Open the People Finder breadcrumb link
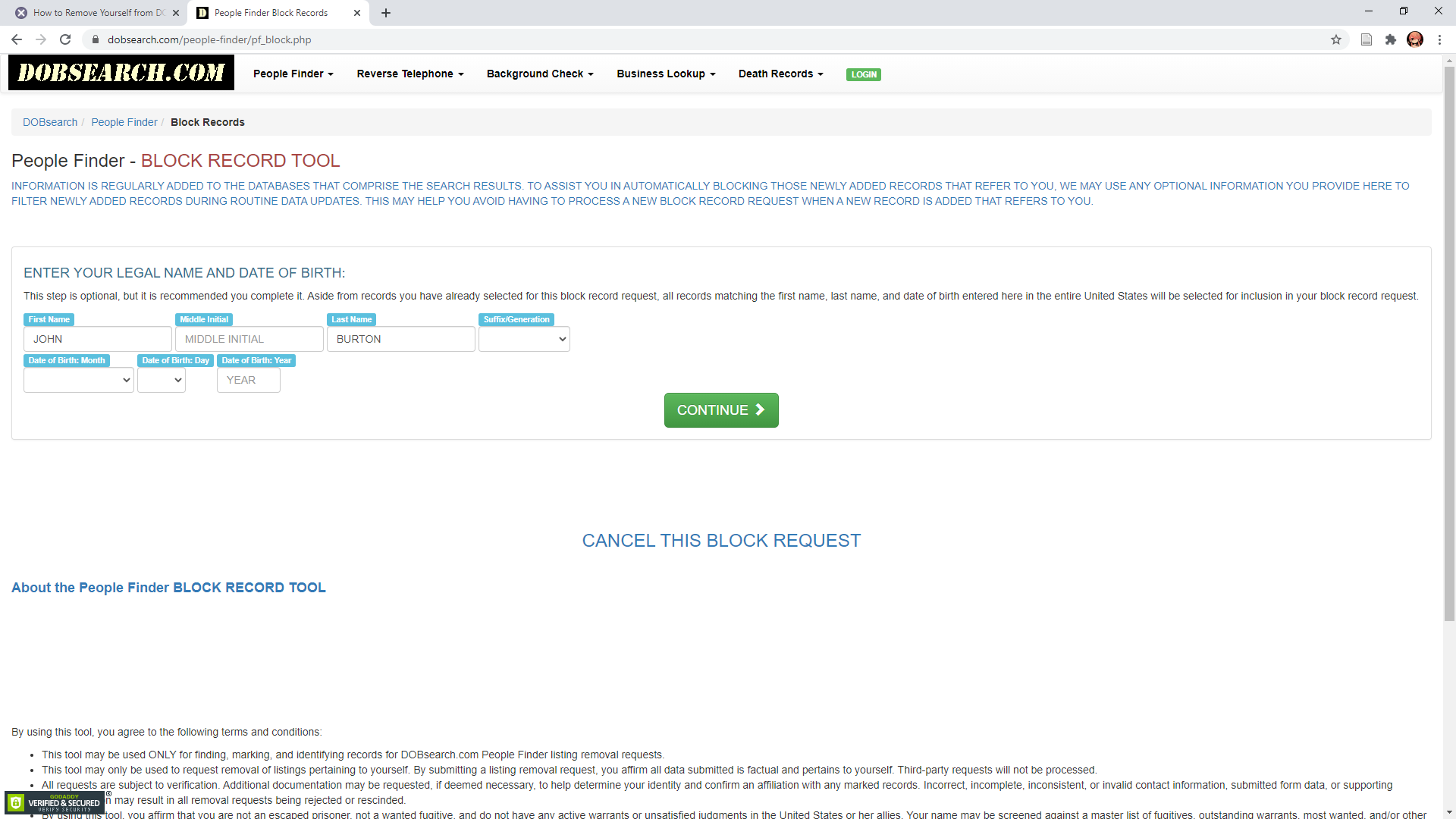The image size is (1456, 819). click(x=124, y=122)
